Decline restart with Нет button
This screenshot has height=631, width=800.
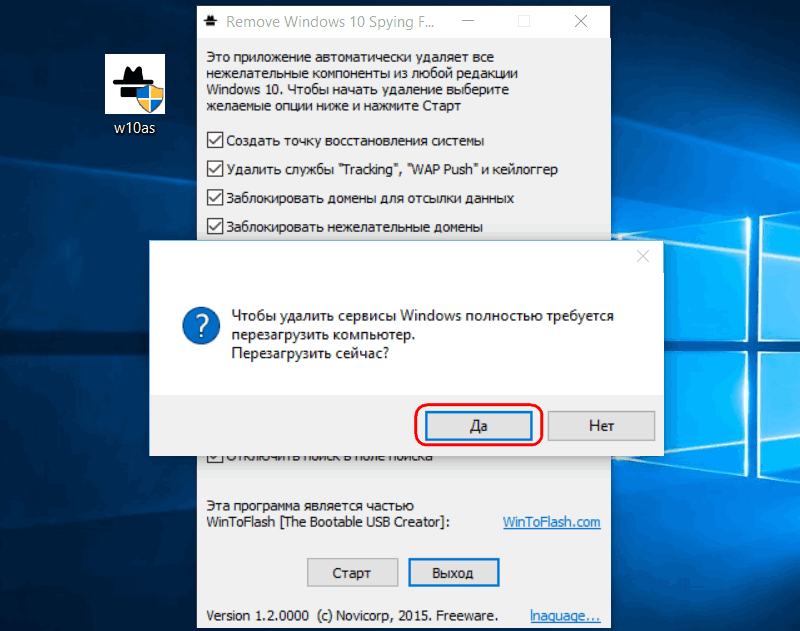click(x=601, y=425)
